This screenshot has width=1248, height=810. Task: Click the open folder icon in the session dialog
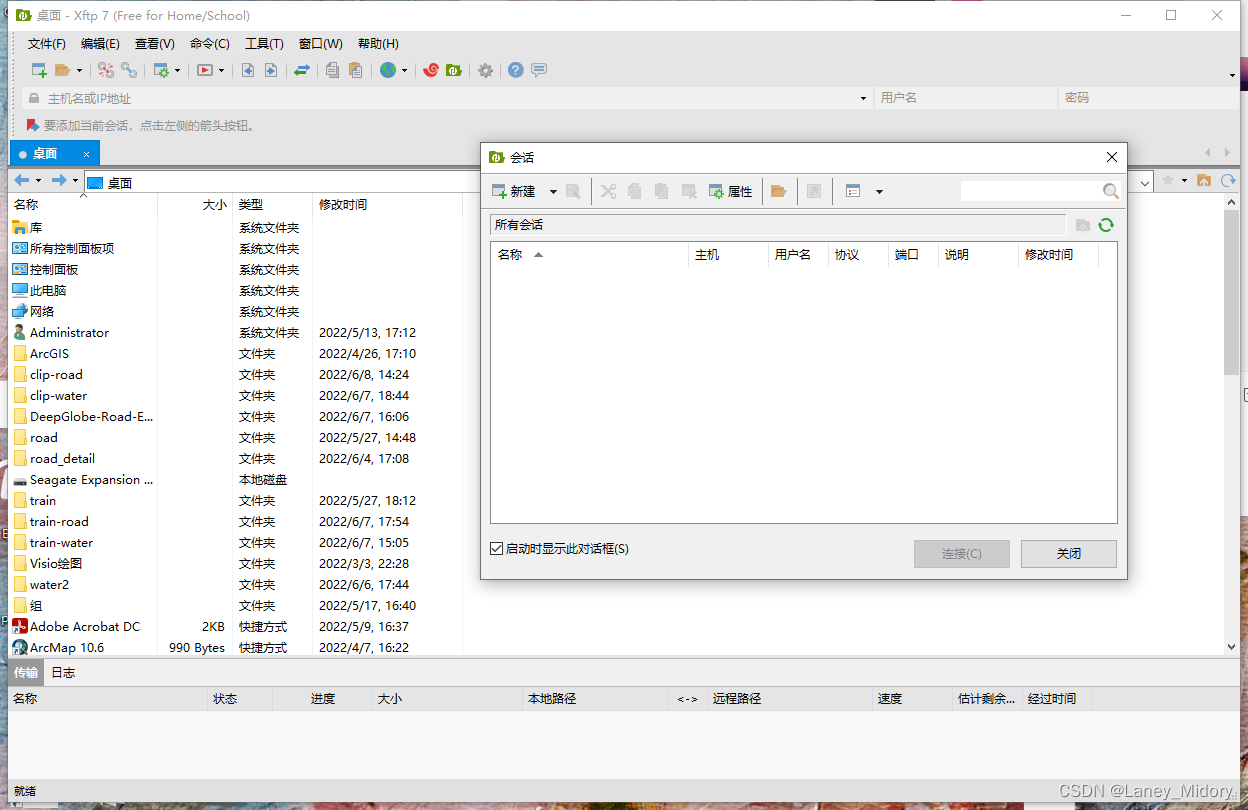point(778,191)
